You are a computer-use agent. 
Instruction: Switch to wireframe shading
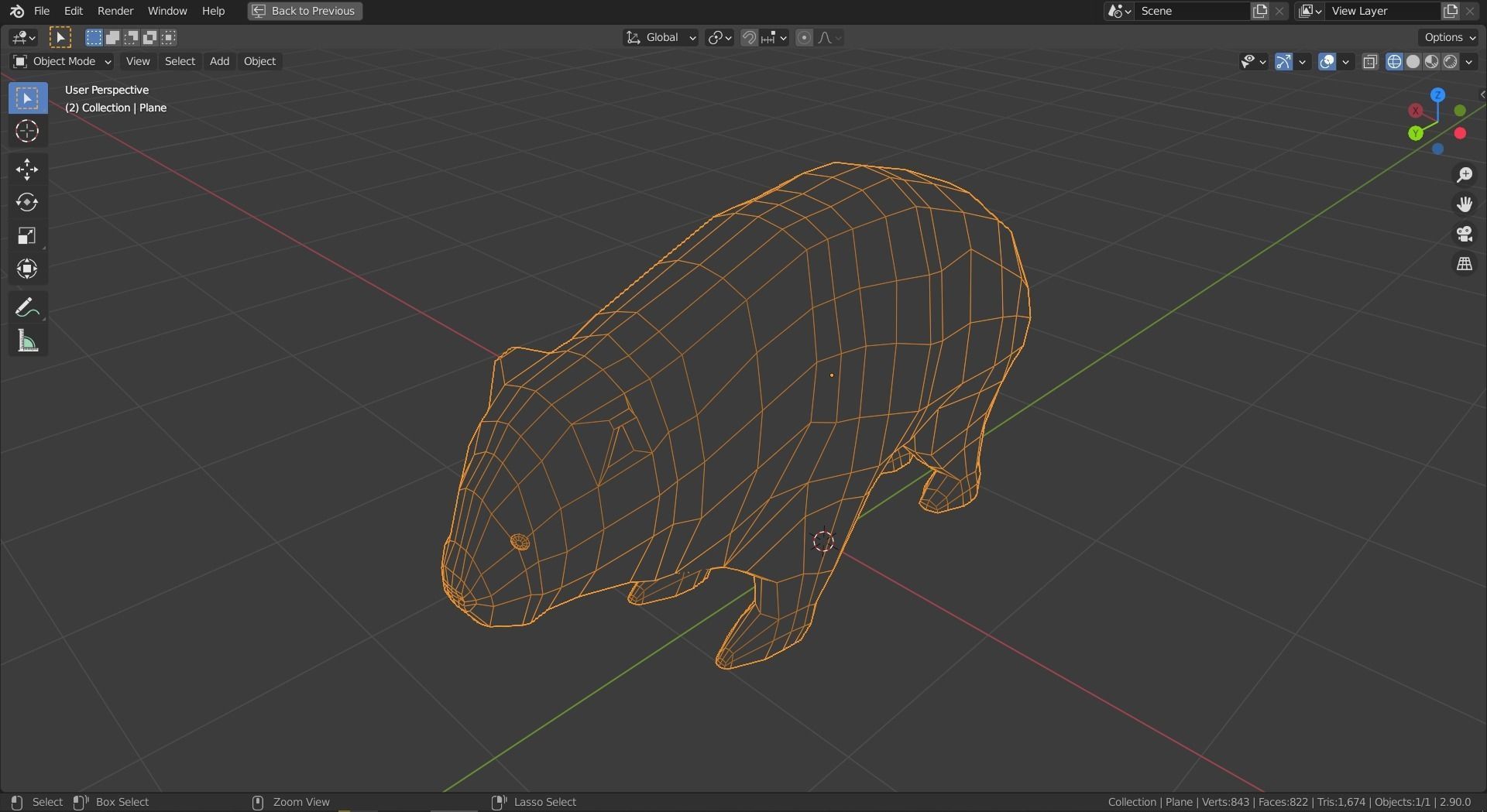1394,62
